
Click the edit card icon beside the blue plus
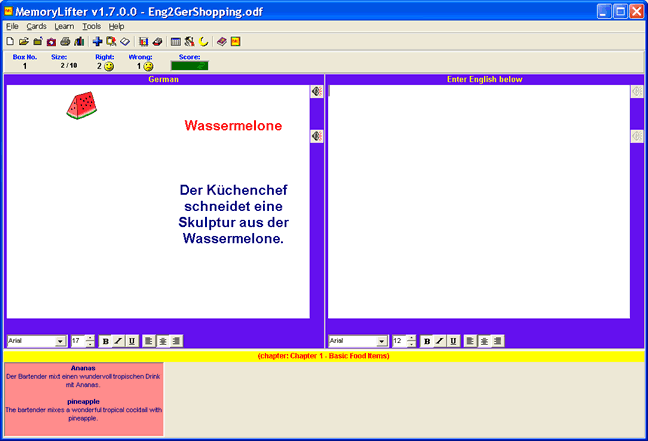click(111, 41)
